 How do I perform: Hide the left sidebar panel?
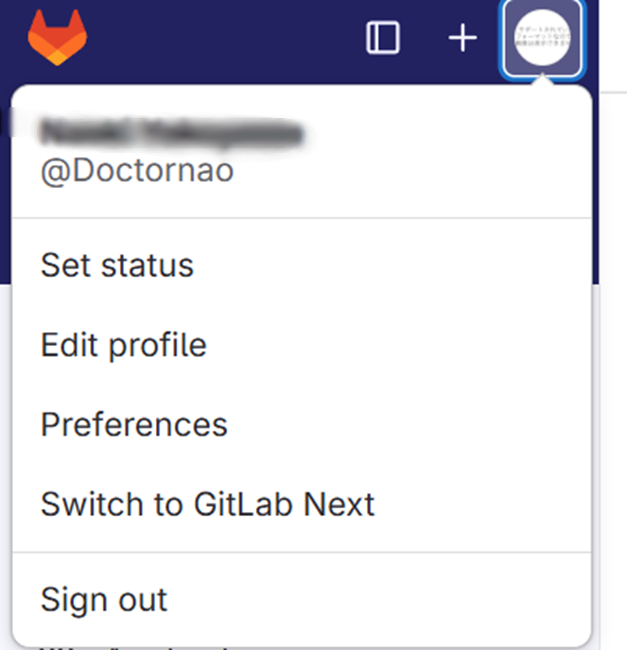383,38
